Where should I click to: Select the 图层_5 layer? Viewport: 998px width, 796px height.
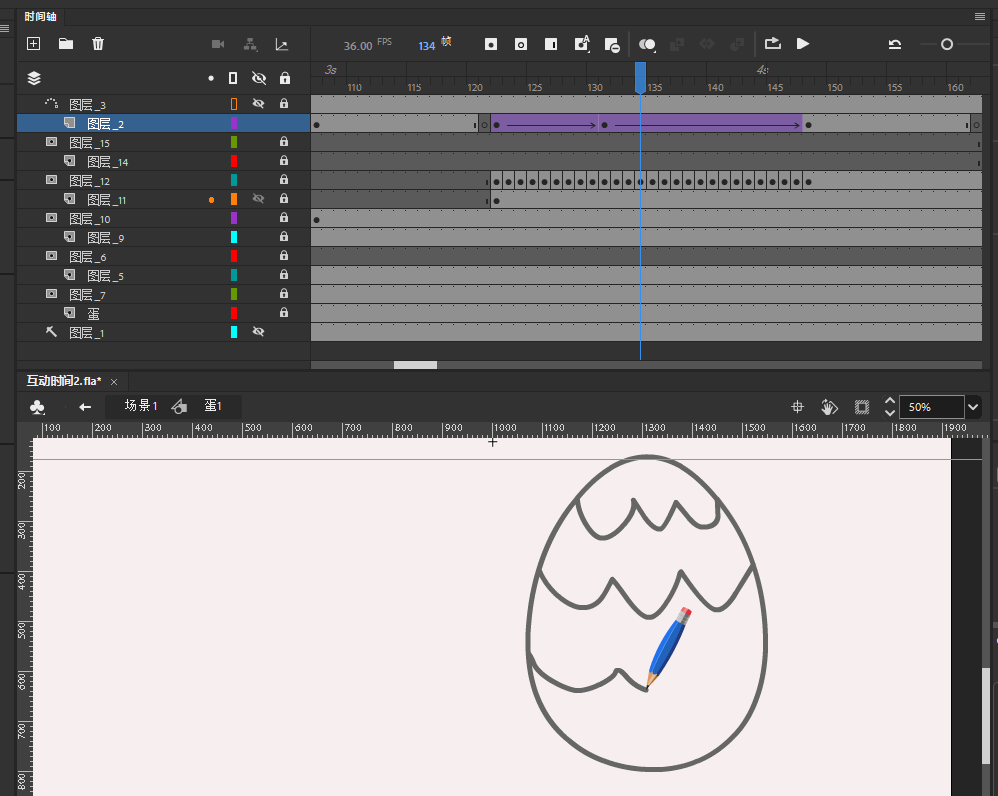pyautogui.click(x=106, y=276)
